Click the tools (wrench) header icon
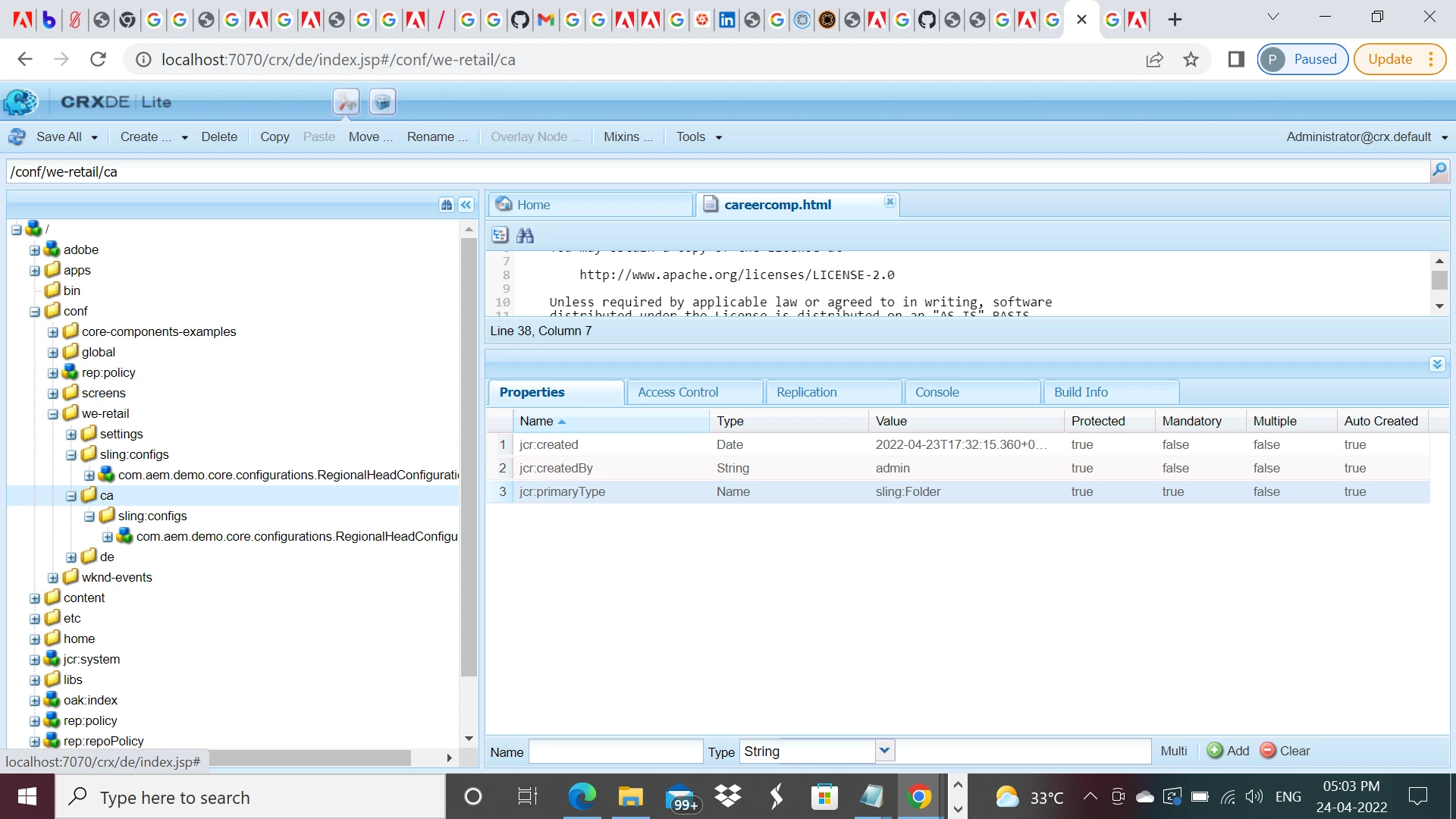The height and width of the screenshot is (819, 1456). 346,102
